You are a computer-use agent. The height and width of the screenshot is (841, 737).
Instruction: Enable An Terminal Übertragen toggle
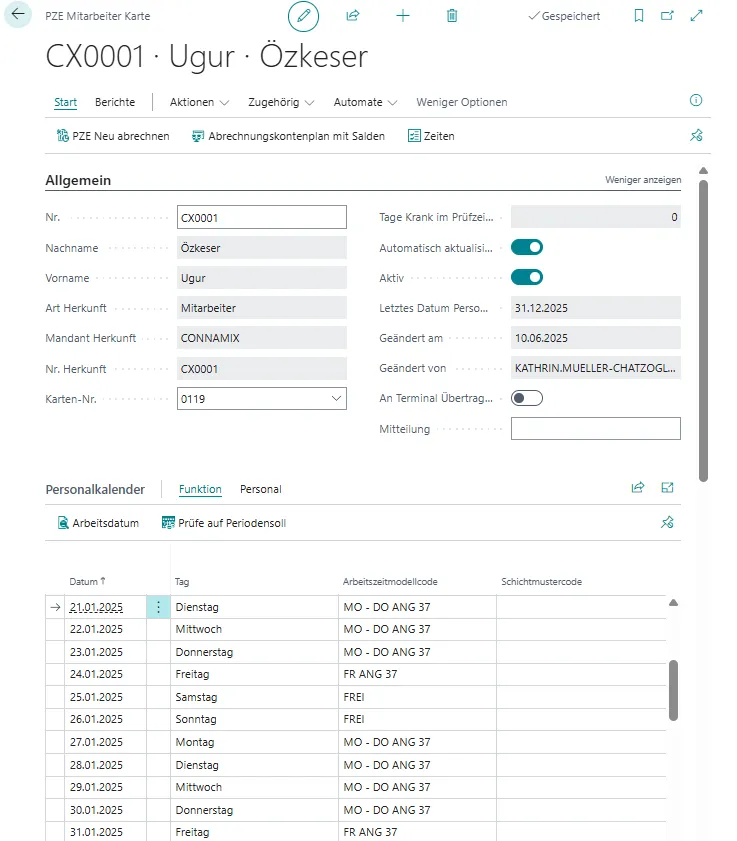527,398
